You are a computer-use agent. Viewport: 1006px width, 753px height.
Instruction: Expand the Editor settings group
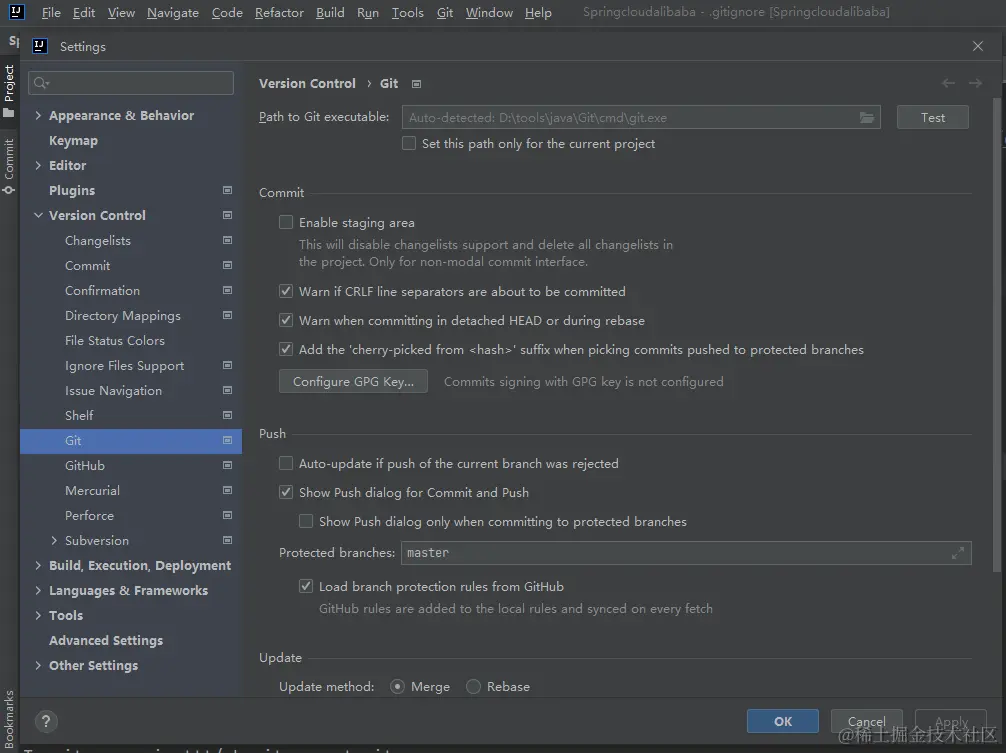click(x=38, y=165)
